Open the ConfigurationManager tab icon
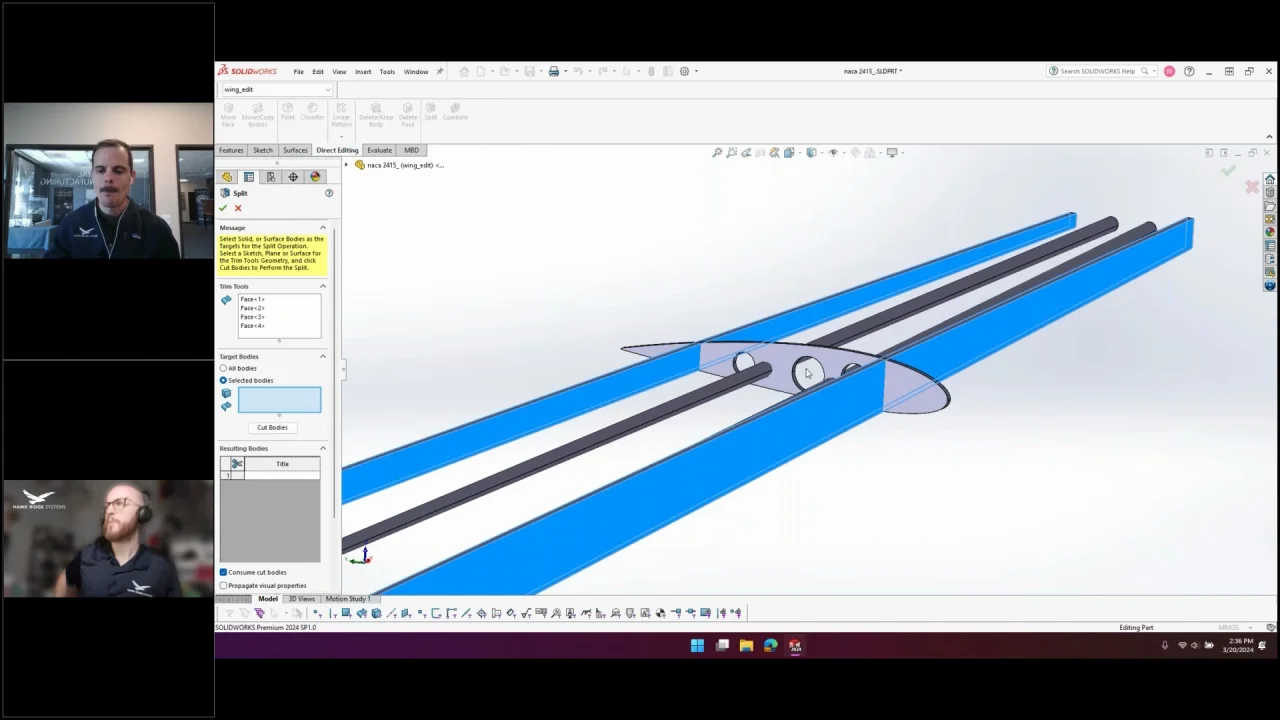Screen dimensions: 1280x720 (x=271, y=177)
